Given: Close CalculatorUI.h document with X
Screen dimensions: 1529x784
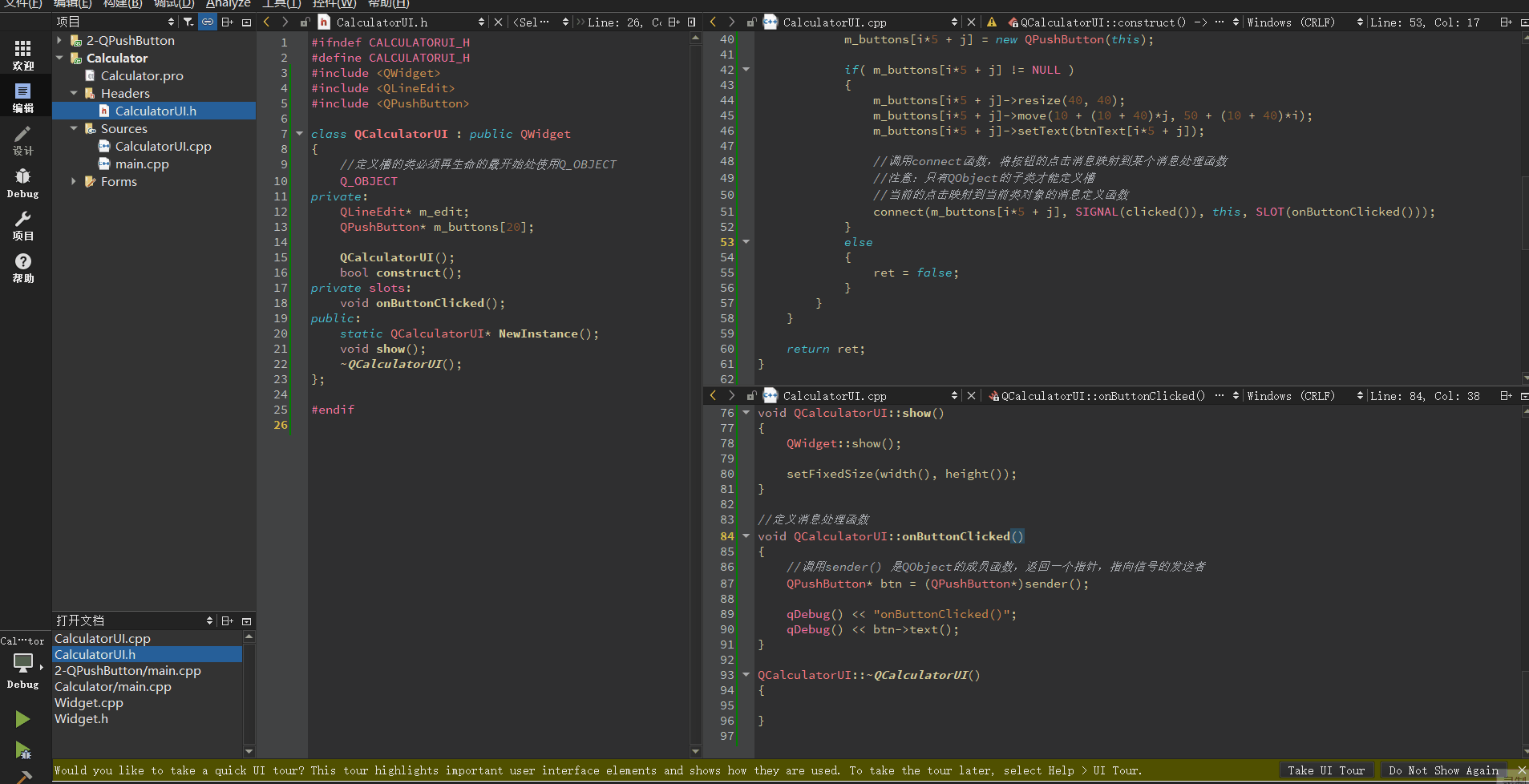Looking at the screenshot, I should (498, 22).
